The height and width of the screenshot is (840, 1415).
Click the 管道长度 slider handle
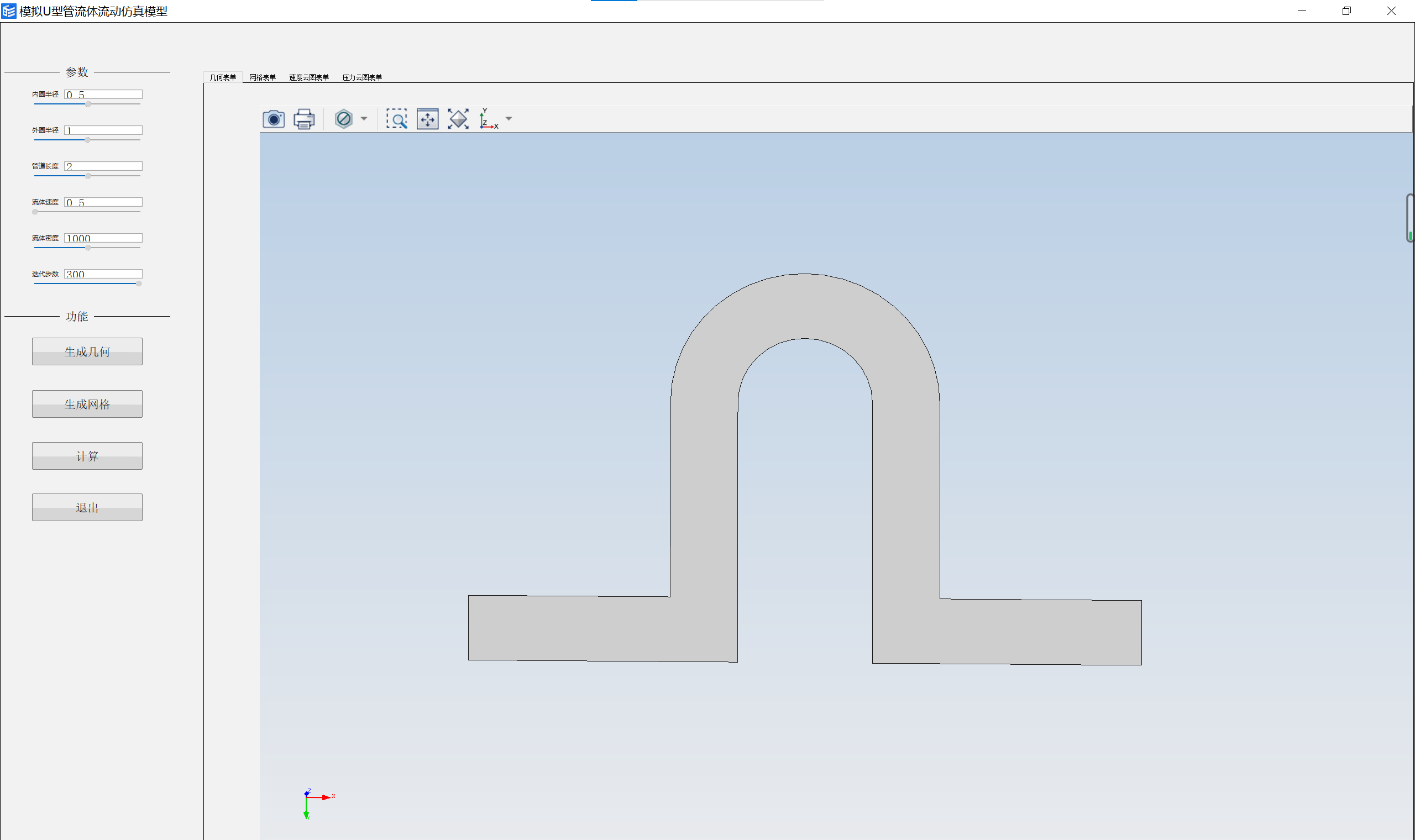(x=88, y=176)
